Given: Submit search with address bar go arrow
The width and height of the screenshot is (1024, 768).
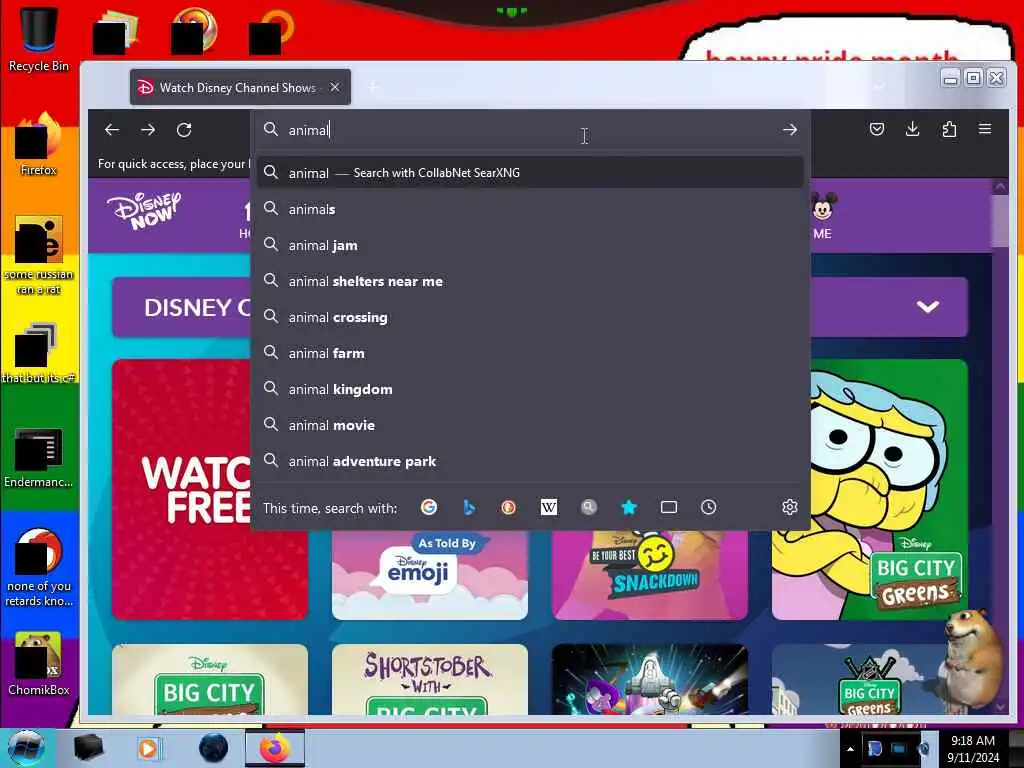Looking at the screenshot, I should click(x=790, y=129).
